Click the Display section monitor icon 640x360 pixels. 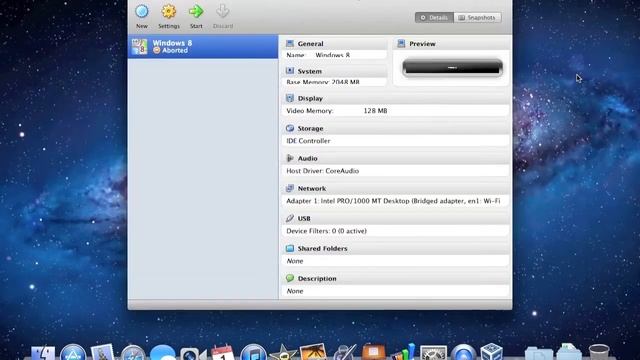click(290, 98)
